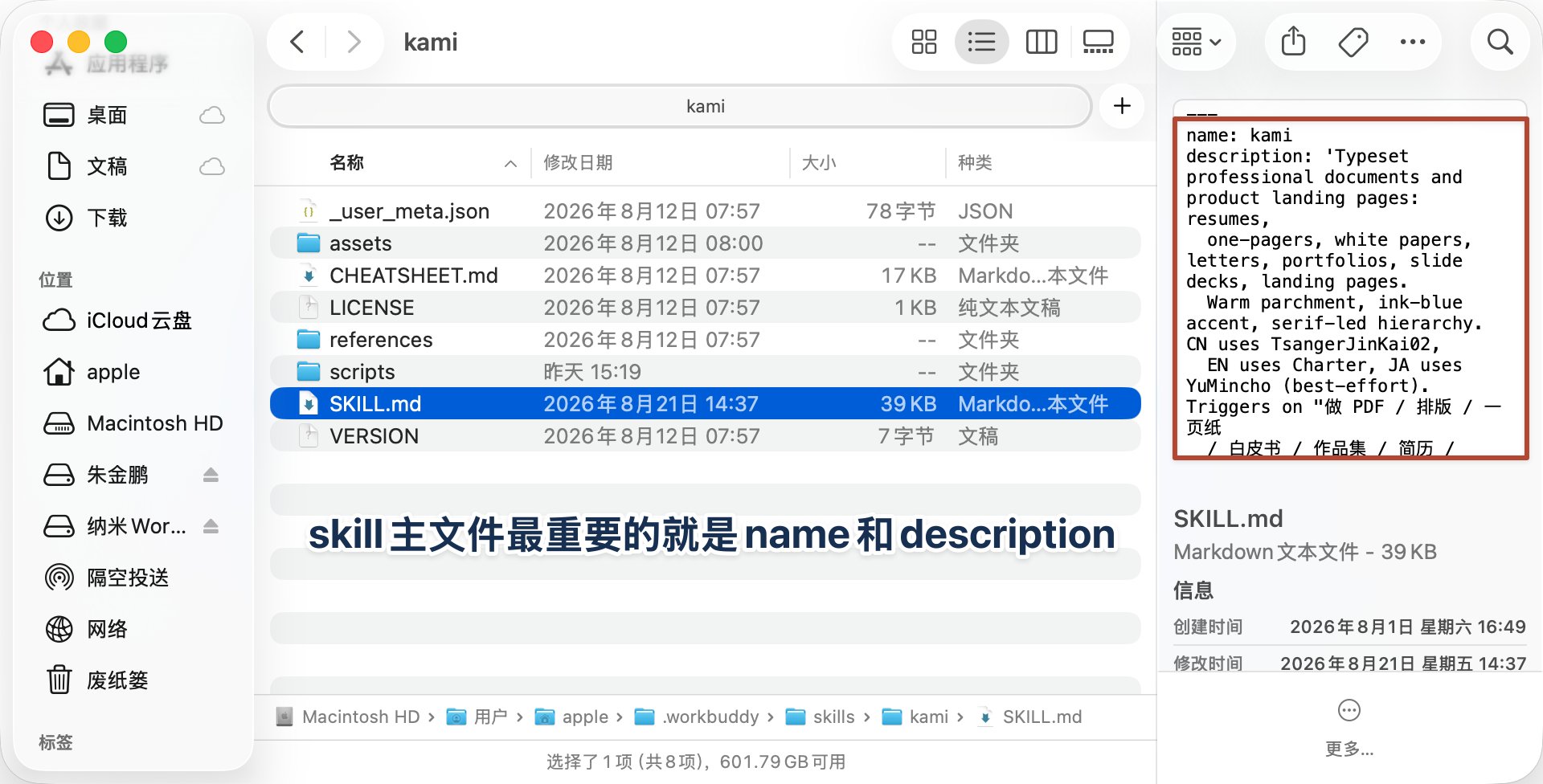Add a new tab with the plus button
This screenshot has height=784, width=1543.
[x=1122, y=105]
